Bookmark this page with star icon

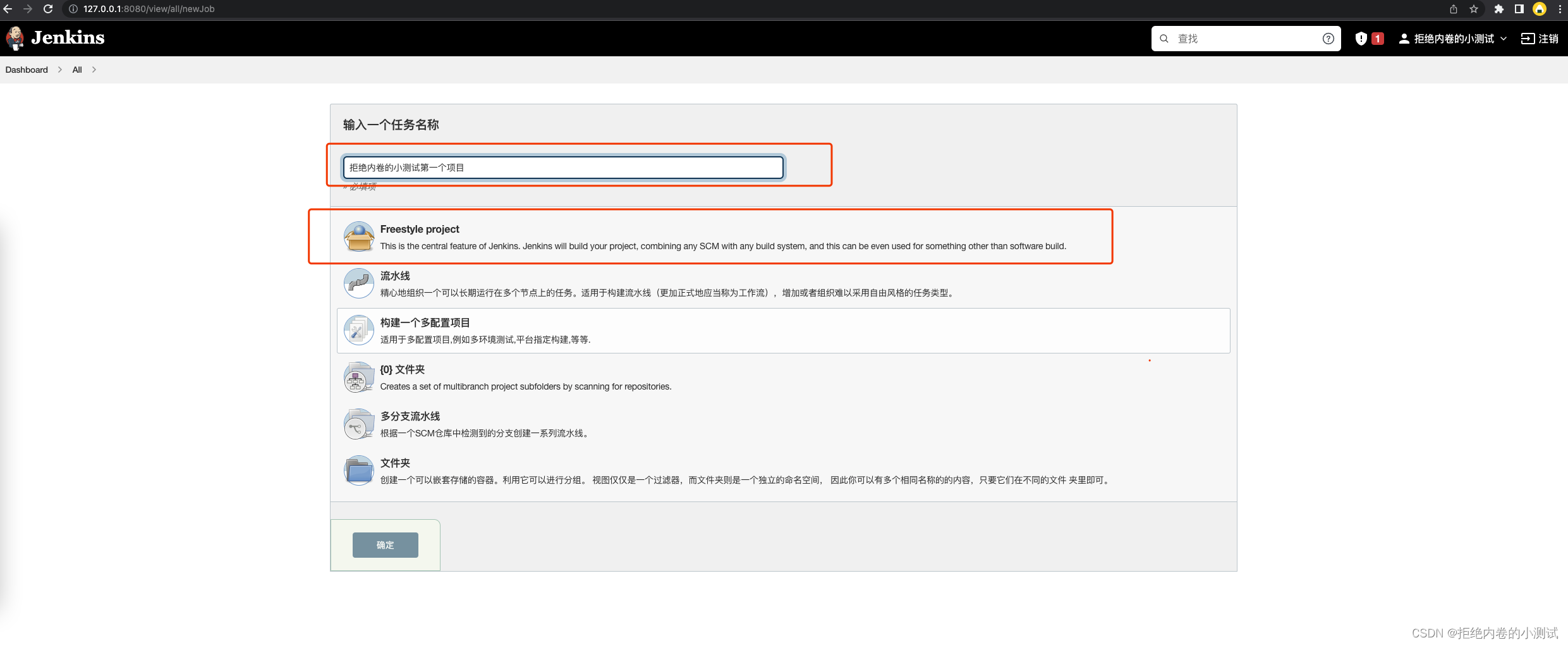tap(1474, 9)
